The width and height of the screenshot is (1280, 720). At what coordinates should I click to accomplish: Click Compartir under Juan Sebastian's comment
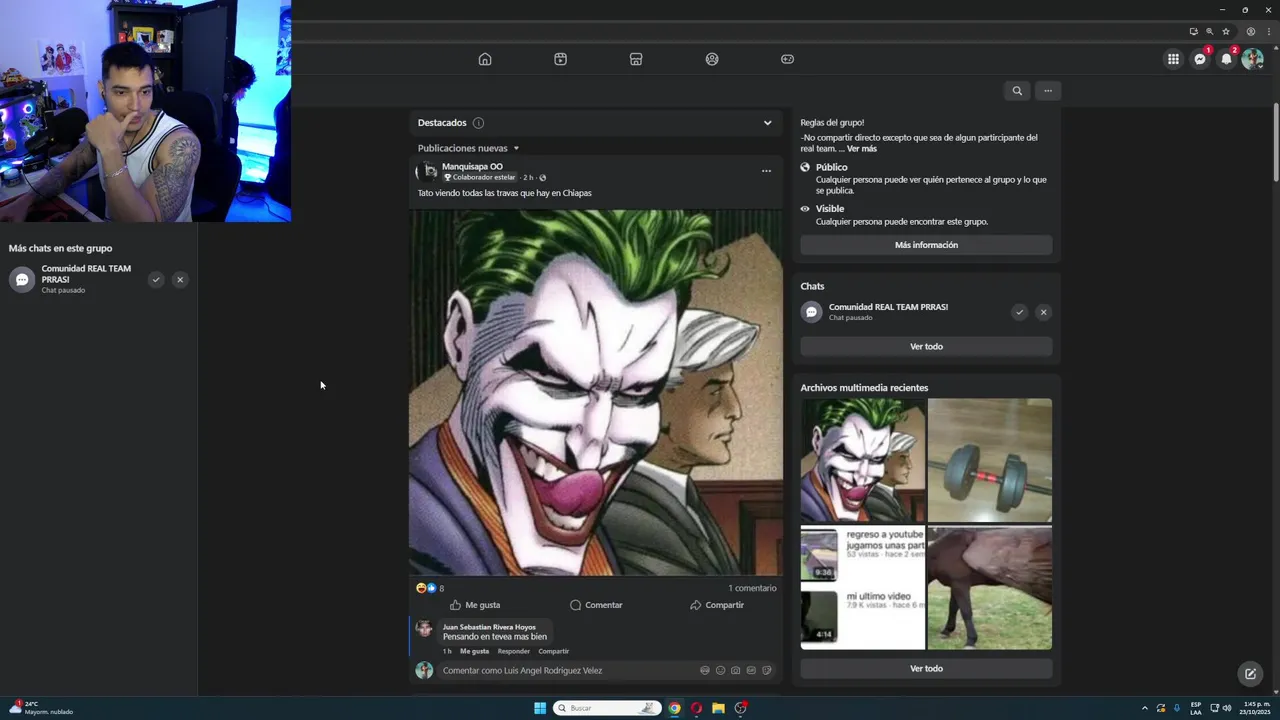tap(554, 651)
